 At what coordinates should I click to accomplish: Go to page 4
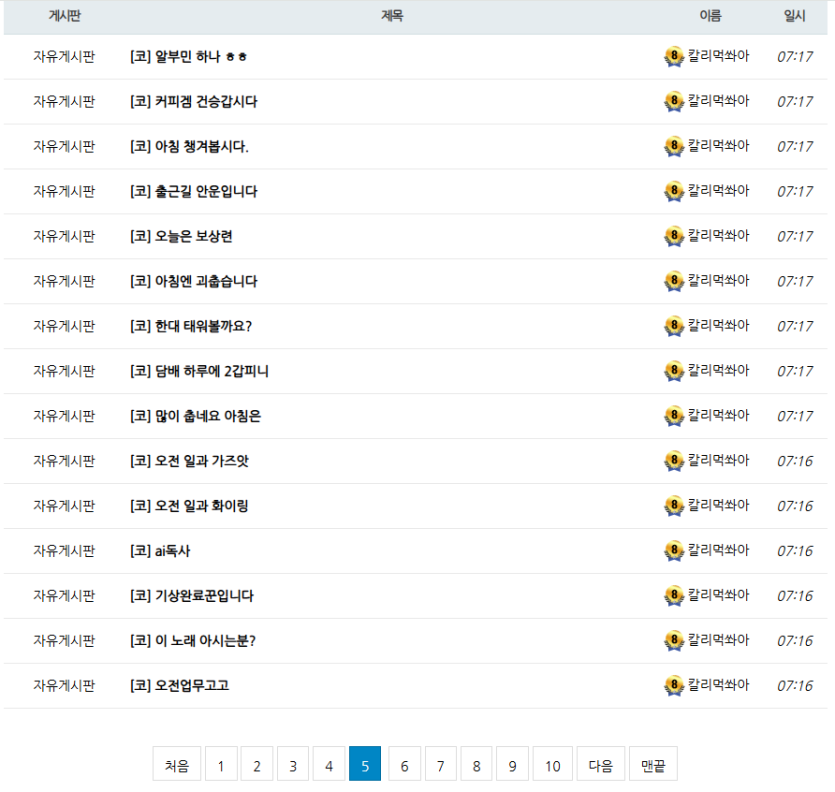pyautogui.click(x=329, y=764)
